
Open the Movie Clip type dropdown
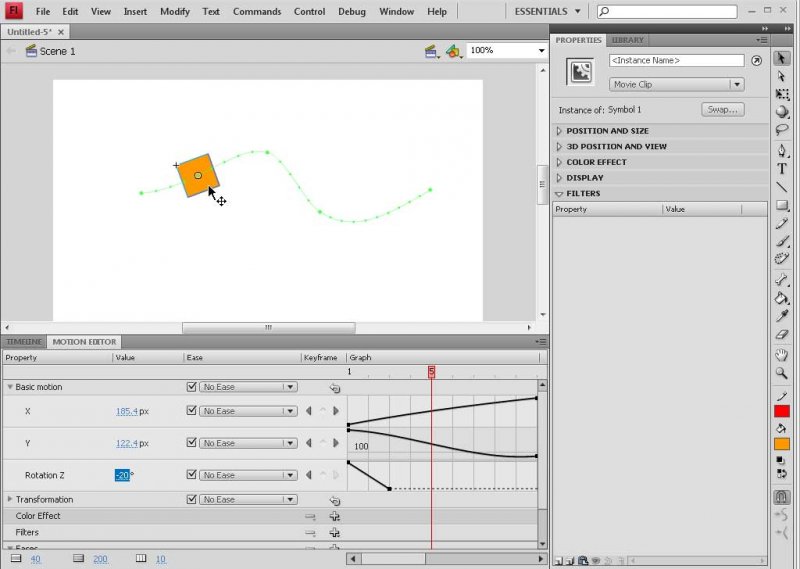pos(676,85)
